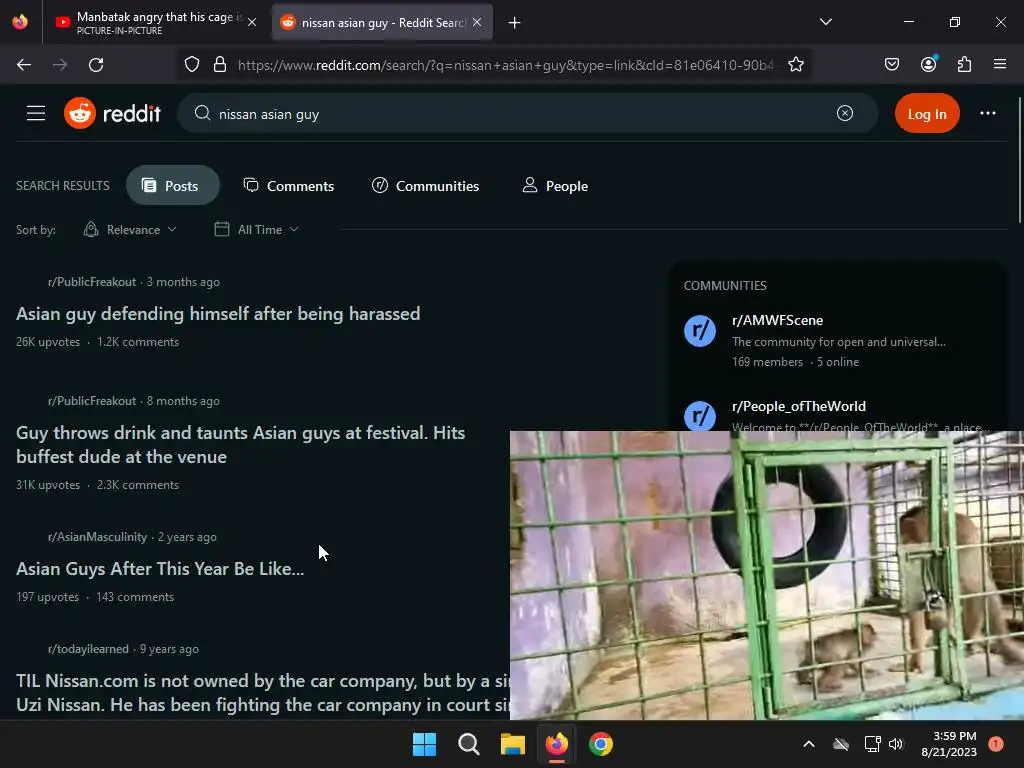This screenshot has width=1024, height=768.
Task: Click the Log In button
Action: pos(927,114)
